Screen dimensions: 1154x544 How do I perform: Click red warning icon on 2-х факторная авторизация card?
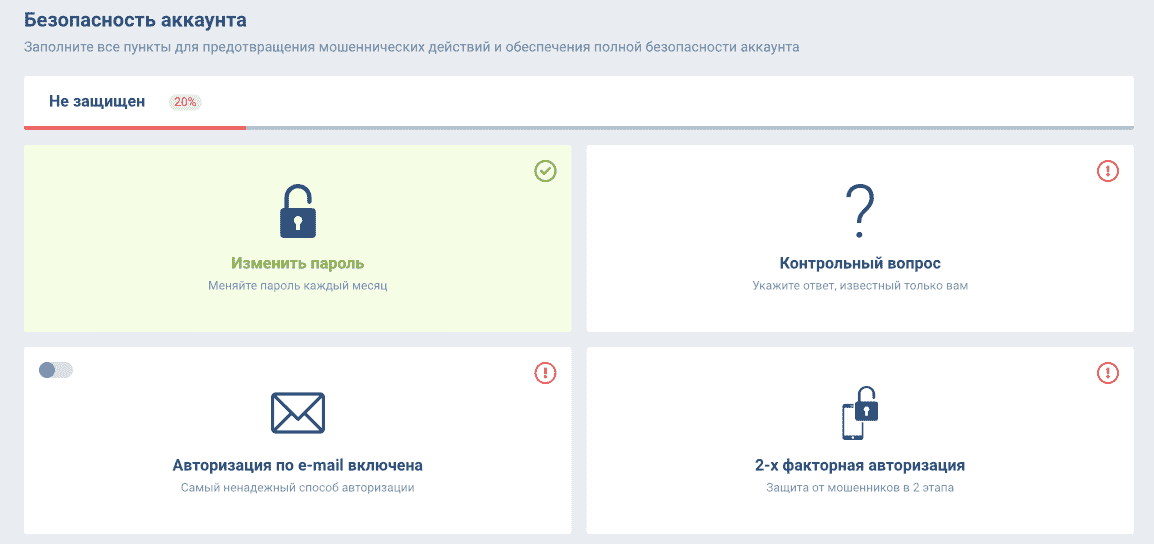coord(1108,373)
